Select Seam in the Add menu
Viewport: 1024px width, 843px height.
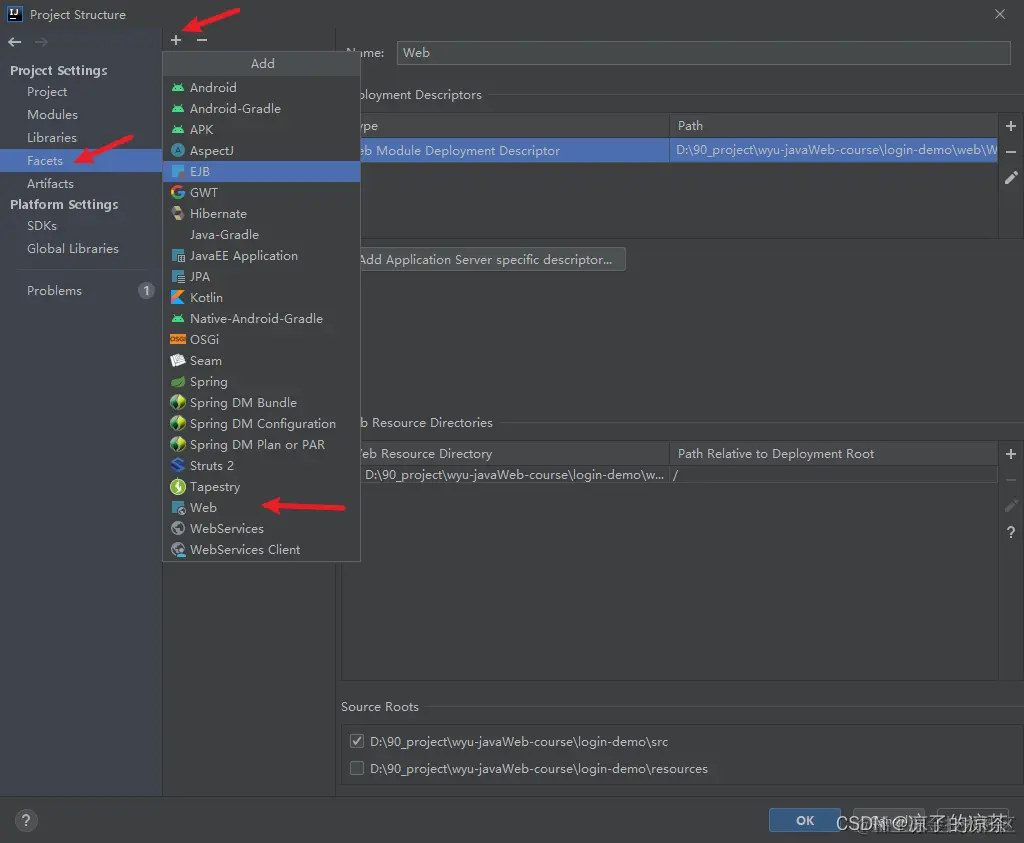(x=261, y=360)
